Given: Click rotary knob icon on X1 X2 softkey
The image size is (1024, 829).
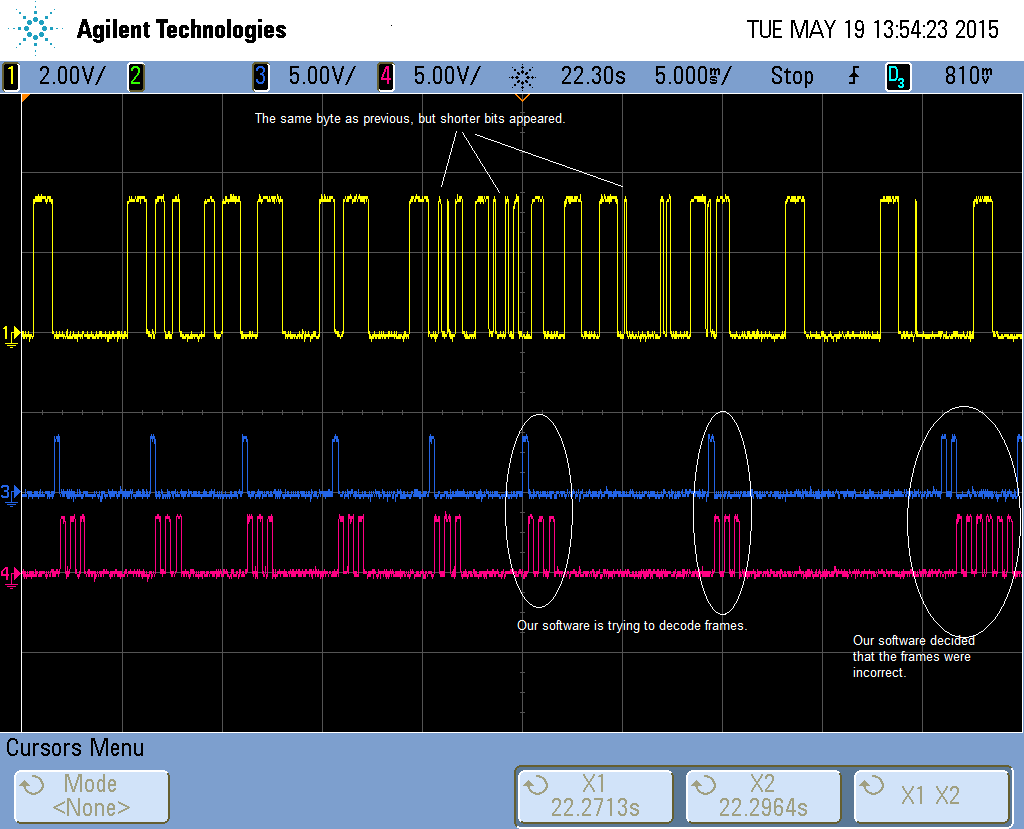Looking at the screenshot, I should pyautogui.click(x=872, y=785).
